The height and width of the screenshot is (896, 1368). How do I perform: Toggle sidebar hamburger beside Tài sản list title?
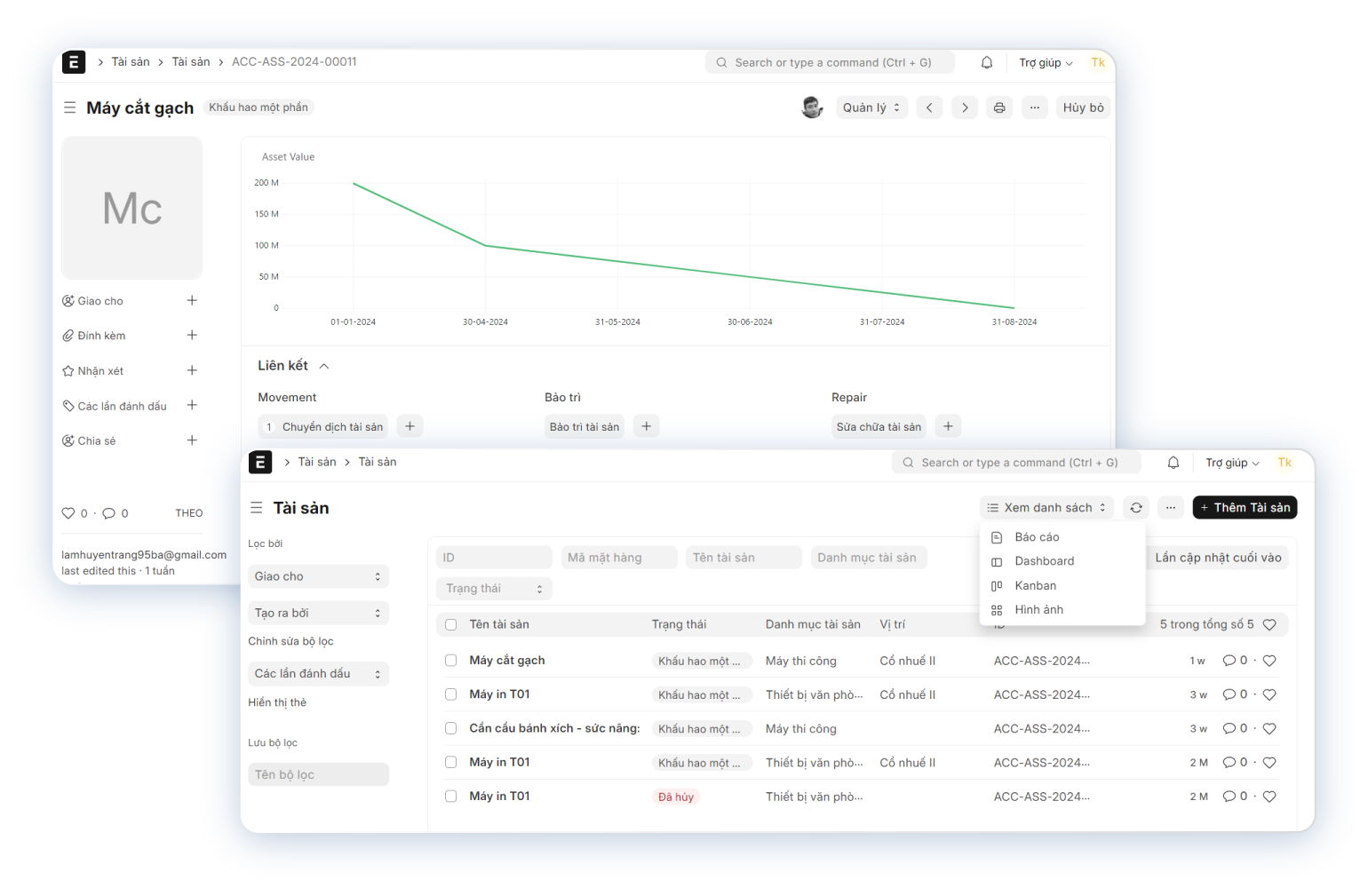(x=256, y=508)
